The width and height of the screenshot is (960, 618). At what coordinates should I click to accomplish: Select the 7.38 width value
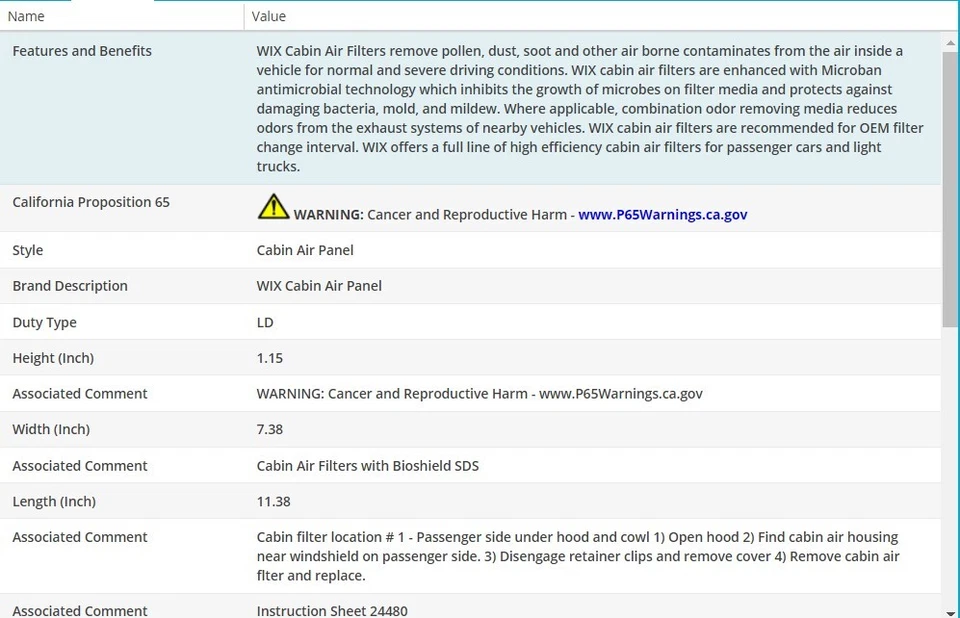click(269, 429)
